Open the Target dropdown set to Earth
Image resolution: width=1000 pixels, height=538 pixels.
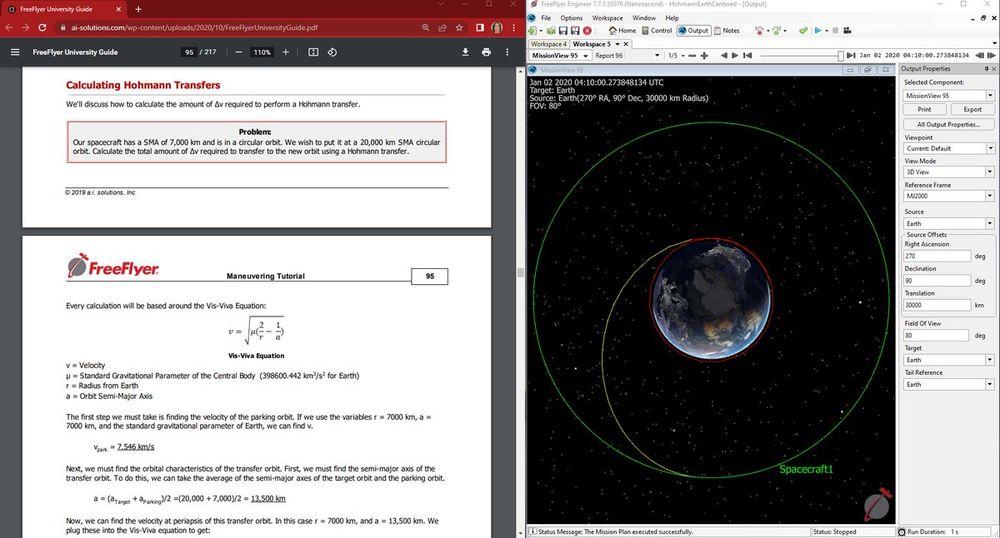click(x=990, y=360)
